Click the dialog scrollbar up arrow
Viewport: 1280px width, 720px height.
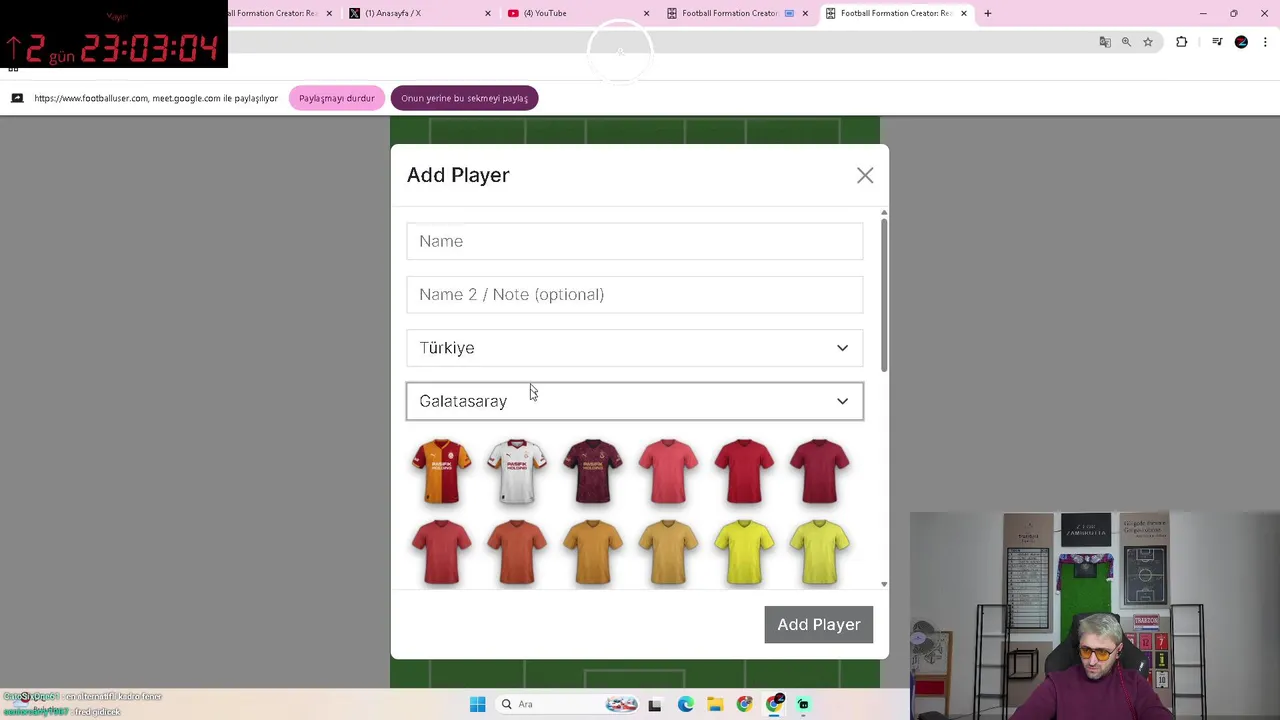(x=883, y=213)
